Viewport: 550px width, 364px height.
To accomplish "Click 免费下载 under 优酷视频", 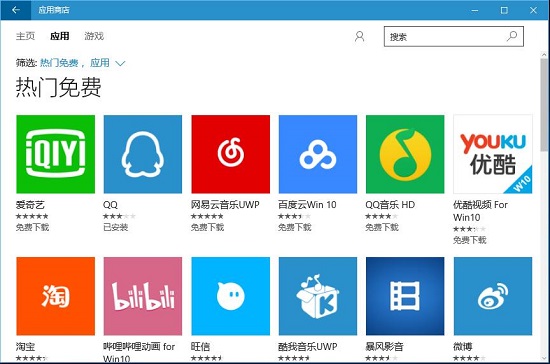I will click(x=470, y=240).
